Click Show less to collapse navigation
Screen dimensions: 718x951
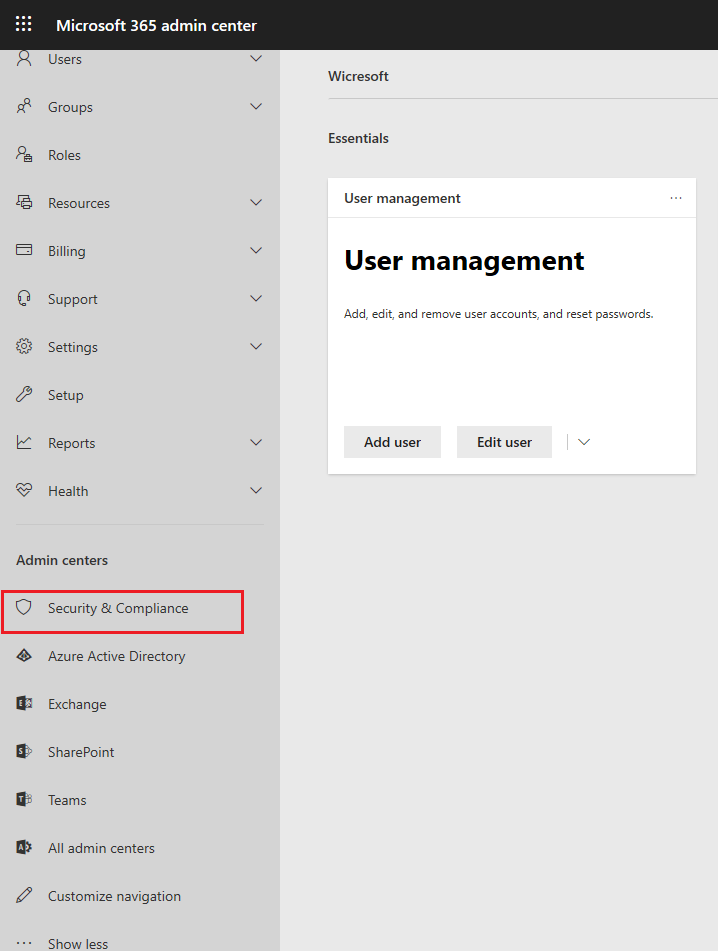pyautogui.click(x=78, y=944)
